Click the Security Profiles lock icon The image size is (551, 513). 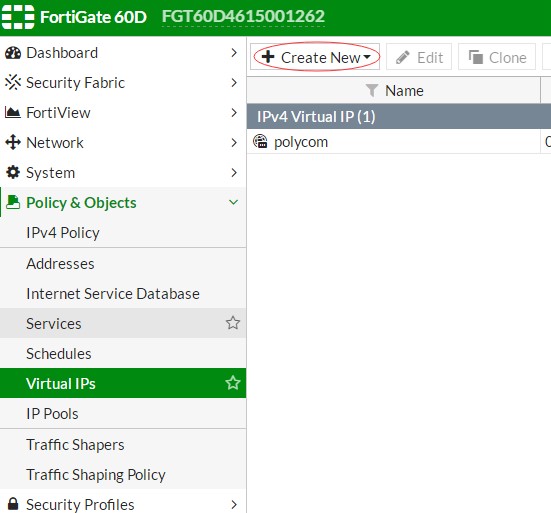(13, 504)
